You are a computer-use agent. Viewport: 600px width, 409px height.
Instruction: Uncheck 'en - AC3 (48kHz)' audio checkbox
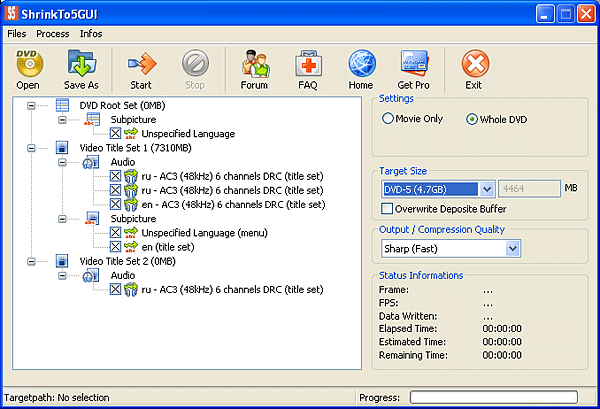point(115,204)
